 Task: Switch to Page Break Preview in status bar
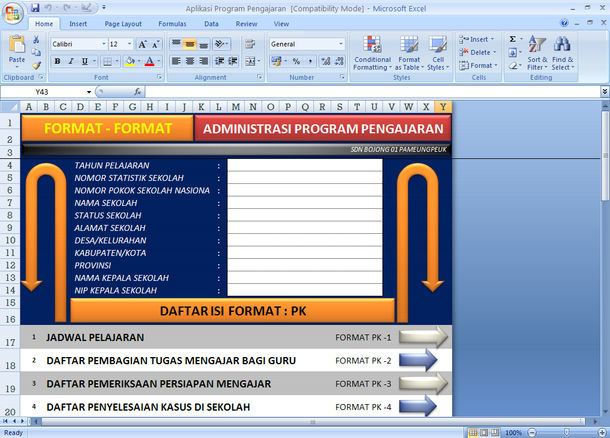495,433
